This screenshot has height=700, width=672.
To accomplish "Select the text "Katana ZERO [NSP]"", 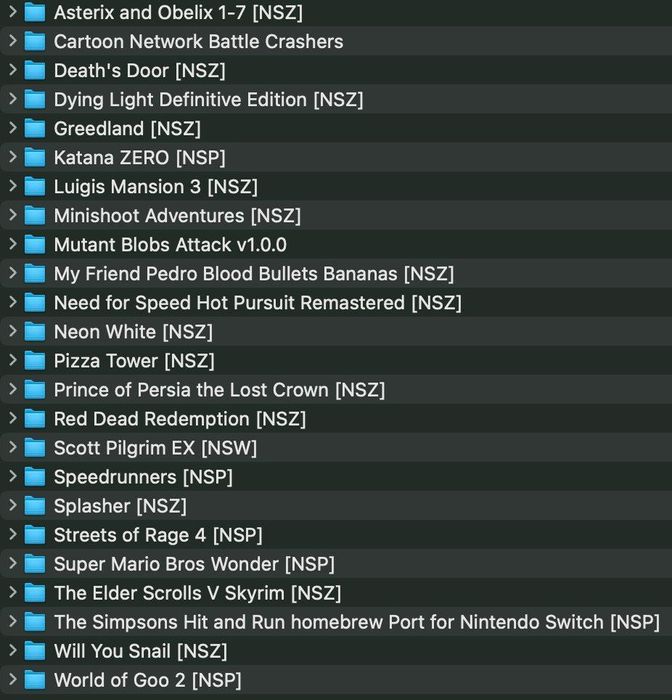I will (x=140, y=158).
